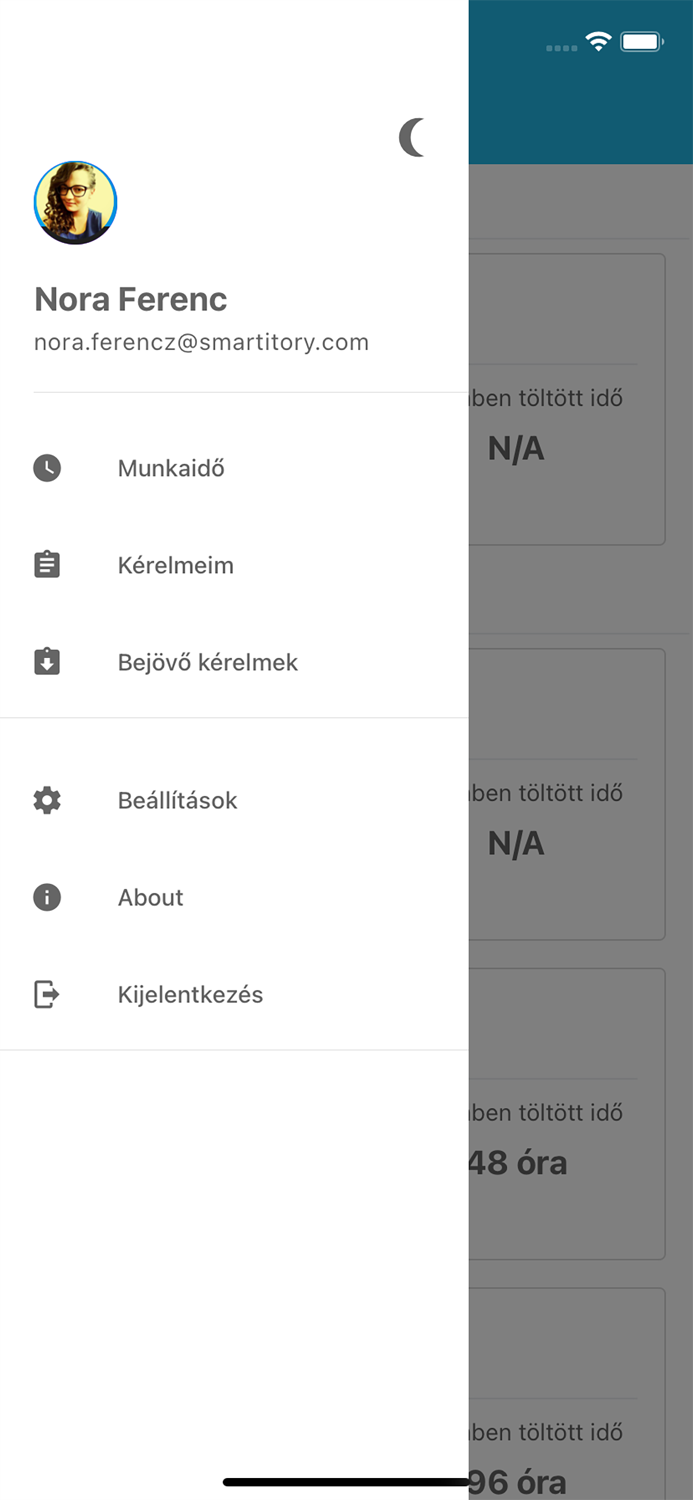Log out via Kijelentkezés
The width and height of the screenshot is (693, 1500).
191,994
